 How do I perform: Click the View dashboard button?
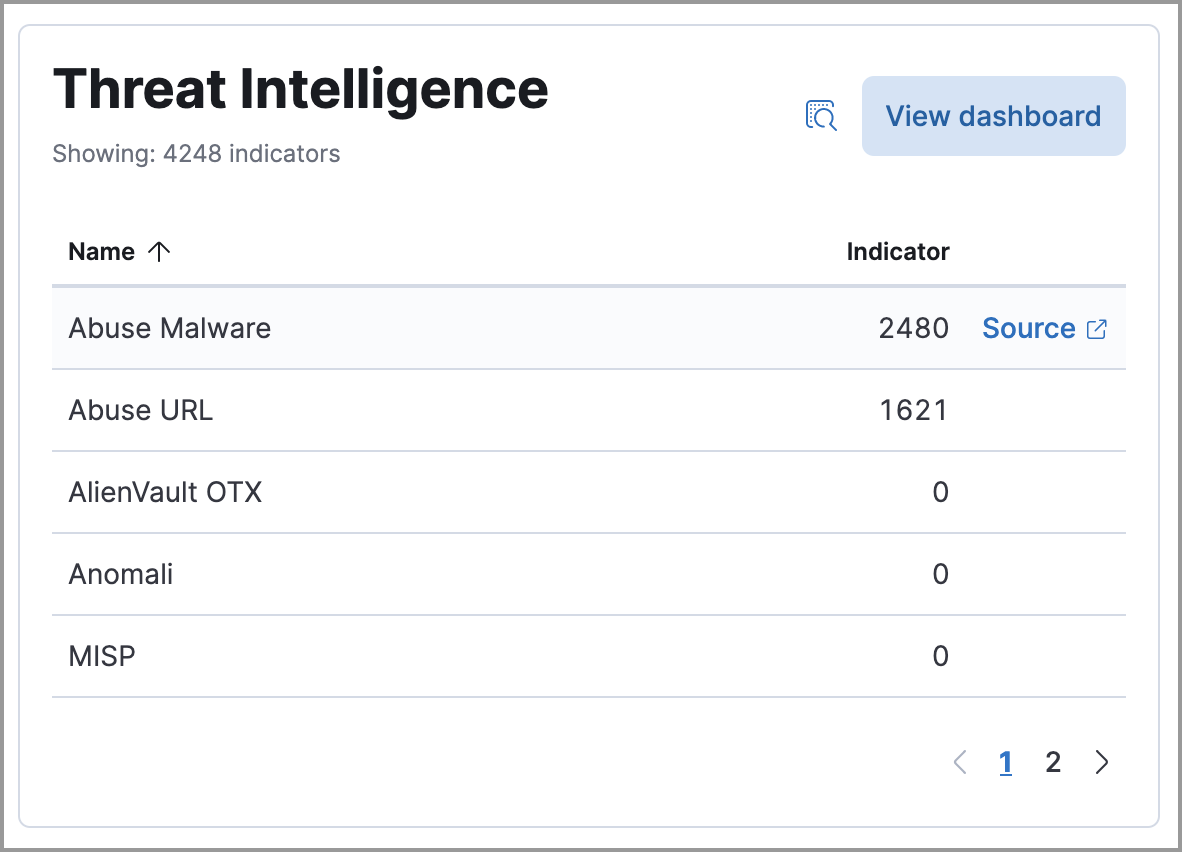tap(992, 116)
